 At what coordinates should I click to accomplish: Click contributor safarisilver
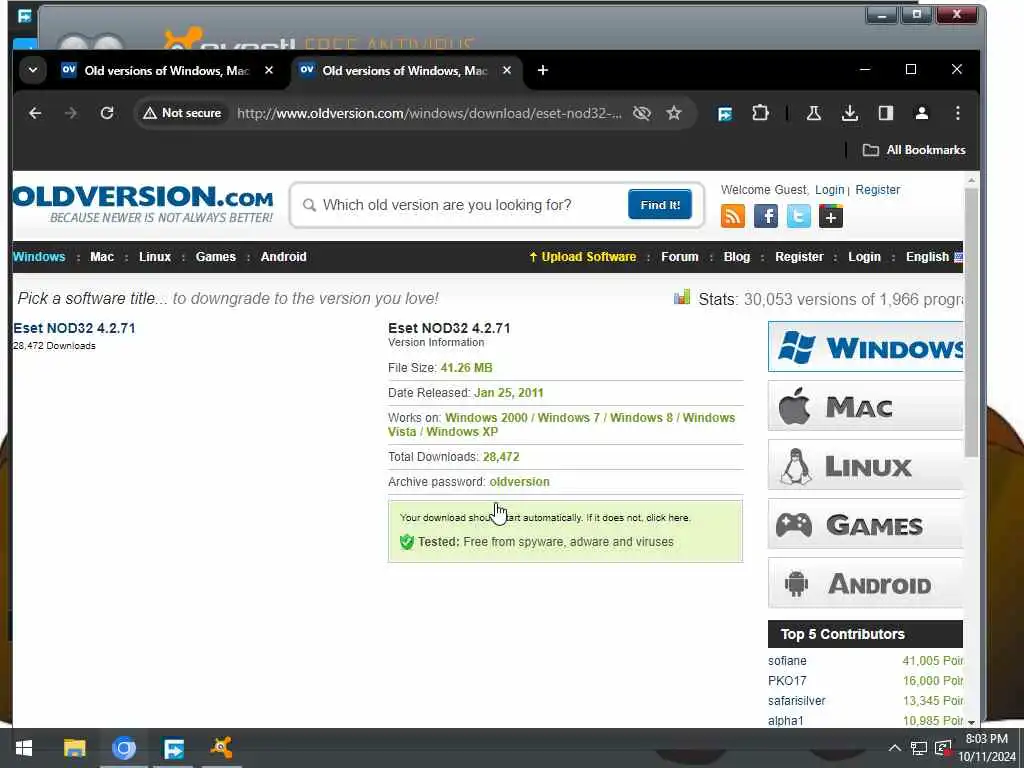tap(797, 701)
